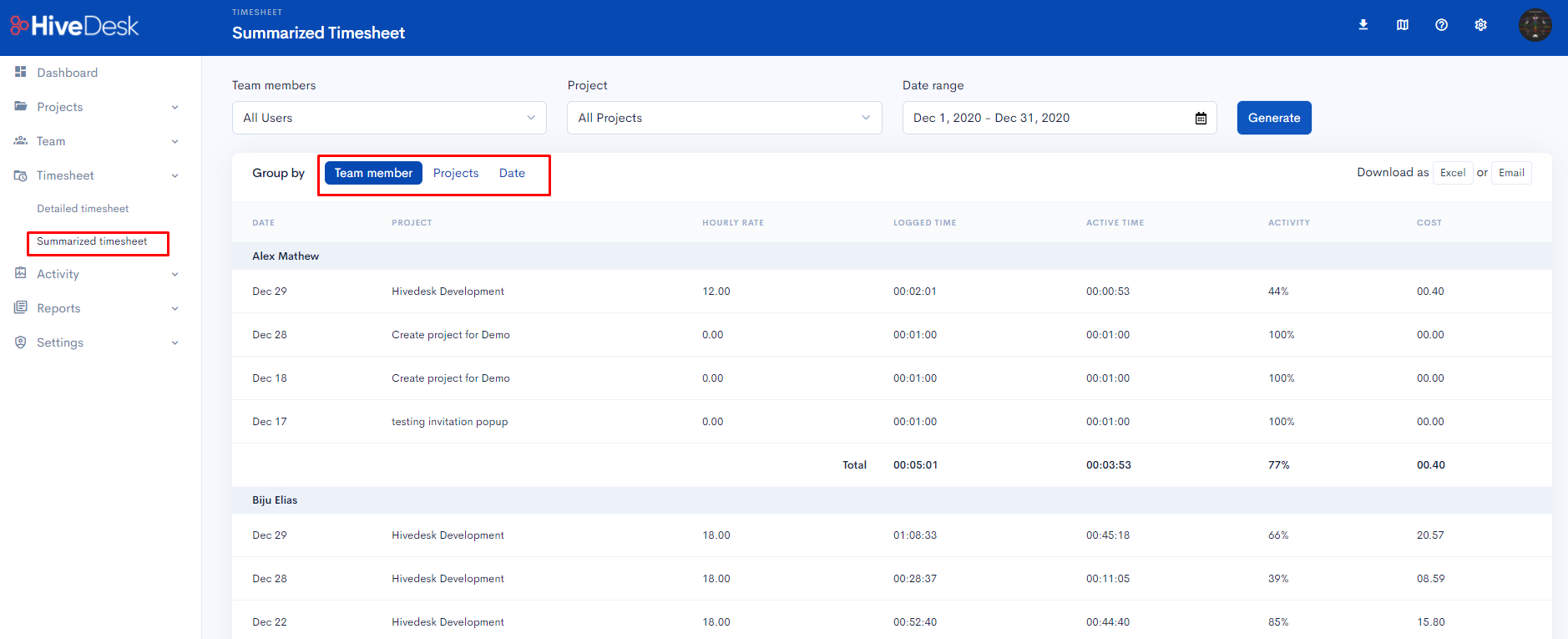1568x639 pixels.
Task: Expand the Settings sidebar chevron
Action: click(175, 342)
